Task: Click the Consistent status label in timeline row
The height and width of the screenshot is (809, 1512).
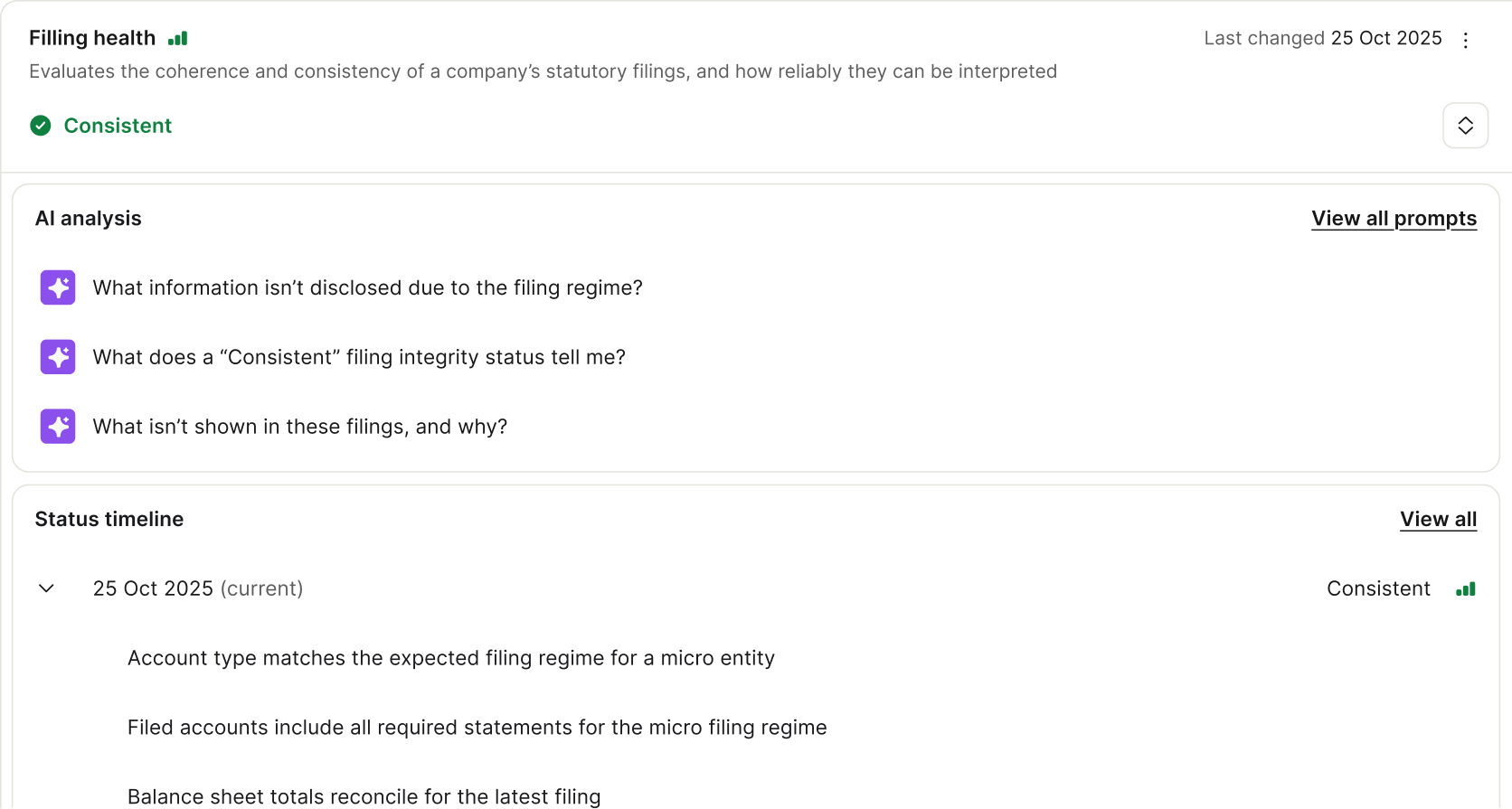Action: [x=1378, y=588]
